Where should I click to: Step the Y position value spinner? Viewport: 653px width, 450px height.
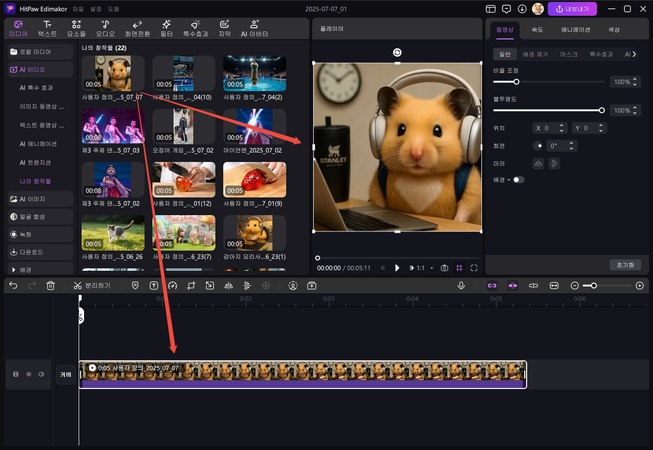coord(601,128)
